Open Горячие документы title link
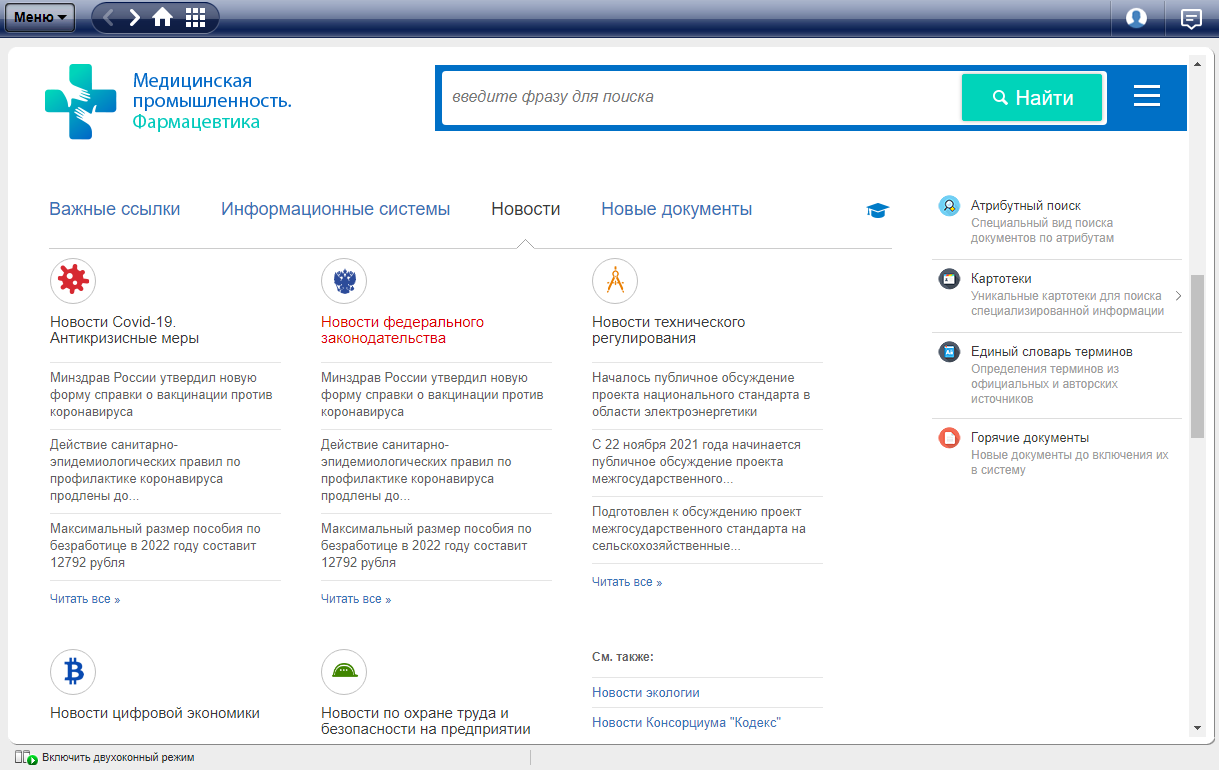This screenshot has width=1219, height=770. coord(1030,437)
